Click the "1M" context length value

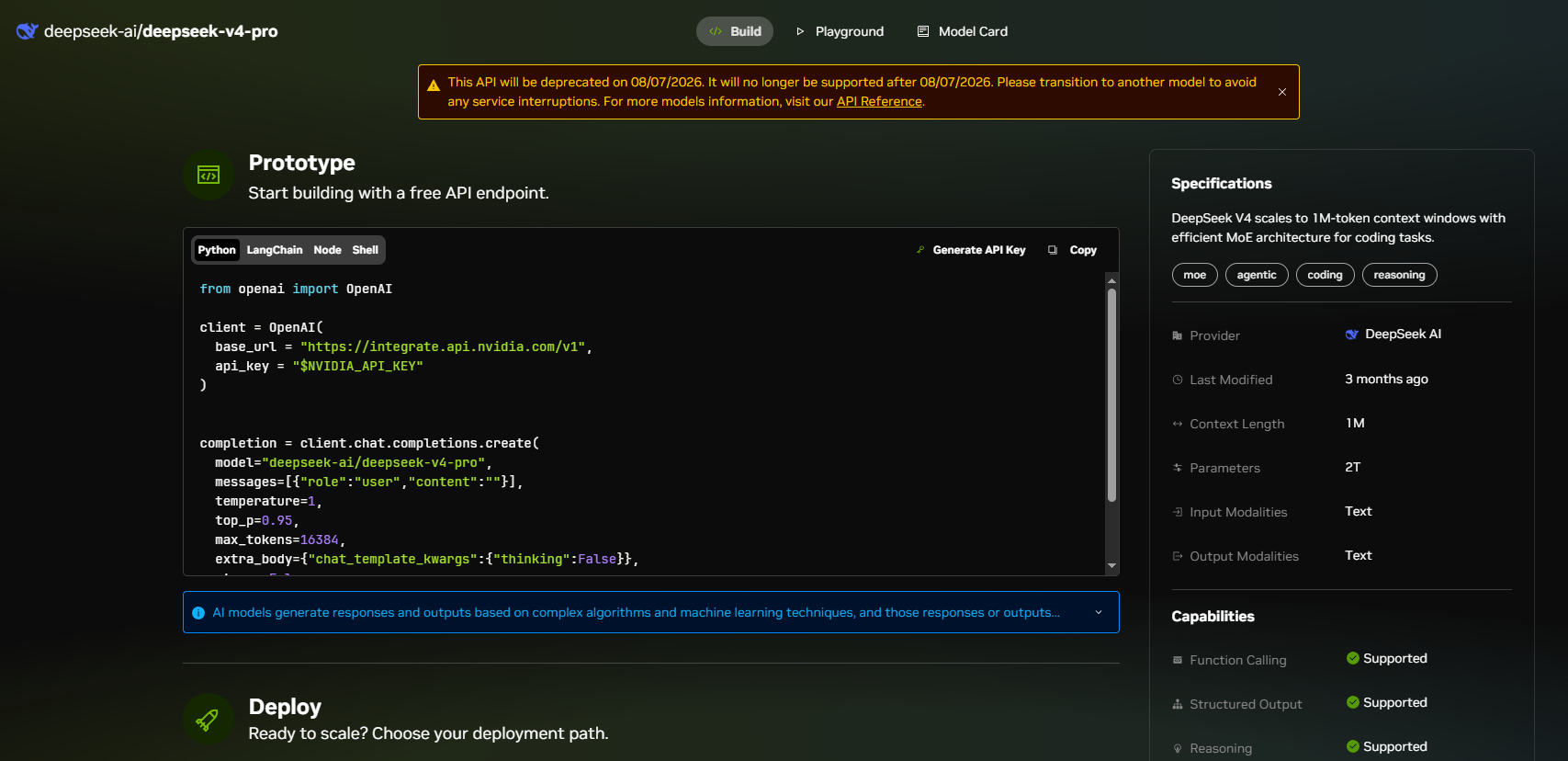[x=1355, y=423]
